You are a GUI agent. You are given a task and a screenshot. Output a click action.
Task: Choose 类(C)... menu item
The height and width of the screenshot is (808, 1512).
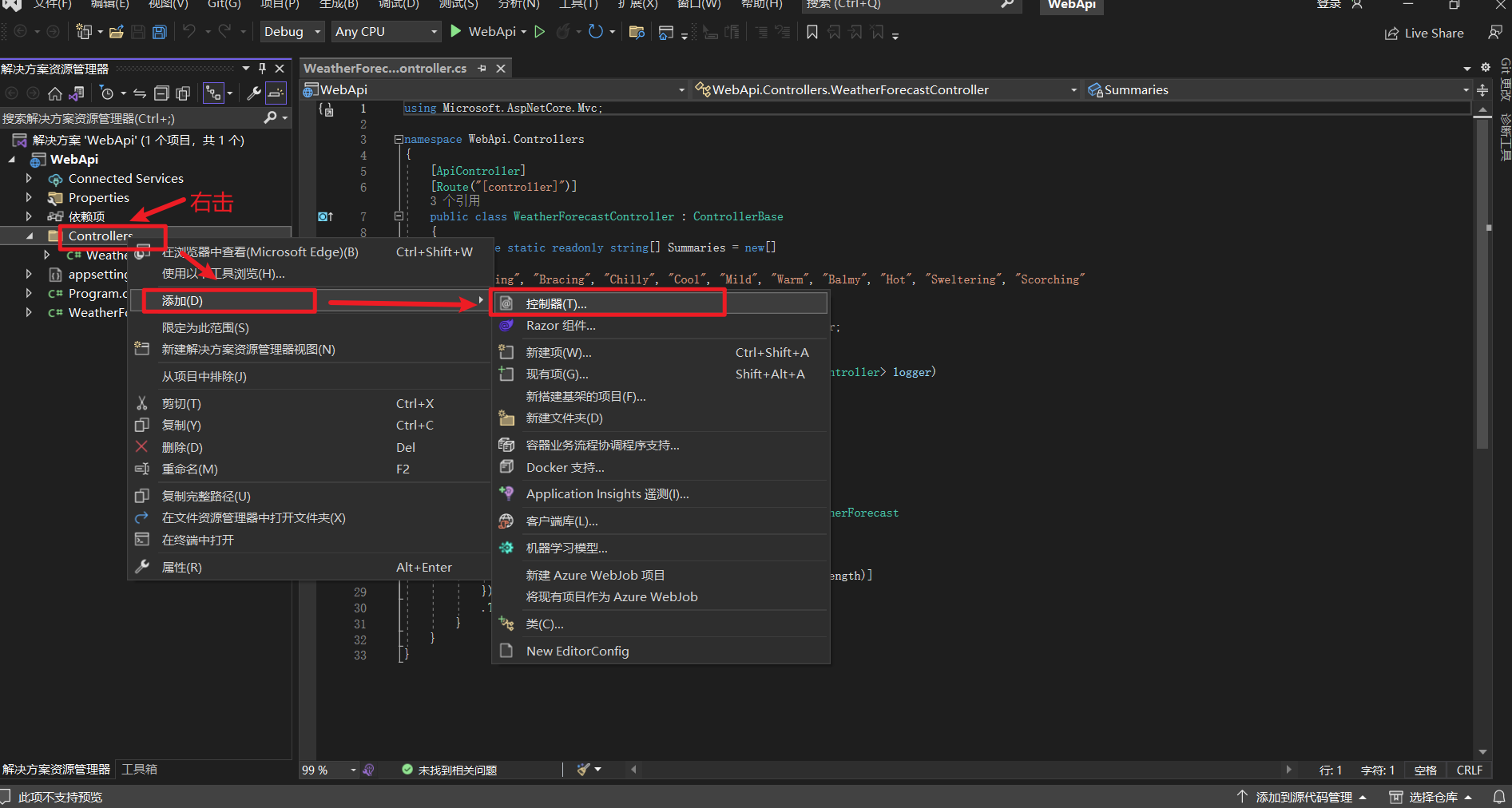pos(661,624)
